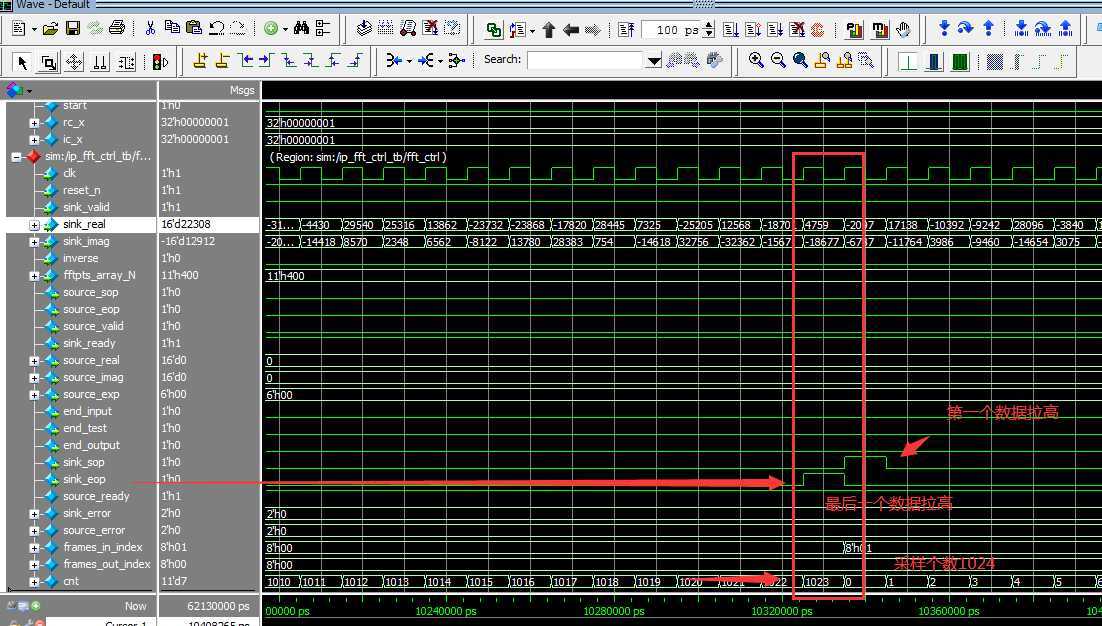Screen dimensions: 1102x626
Task: Expand the rc_x signal
Action: coord(34,123)
